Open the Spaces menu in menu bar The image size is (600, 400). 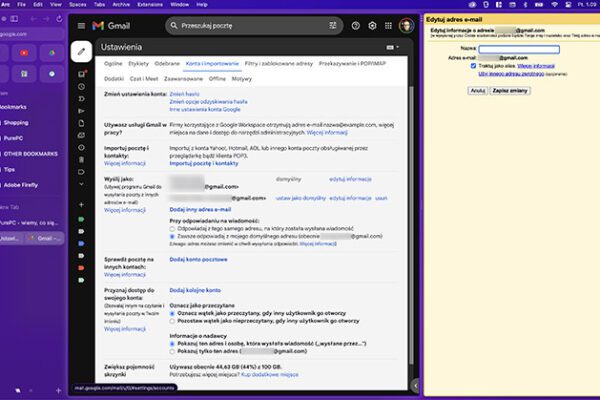click(78, 5)
